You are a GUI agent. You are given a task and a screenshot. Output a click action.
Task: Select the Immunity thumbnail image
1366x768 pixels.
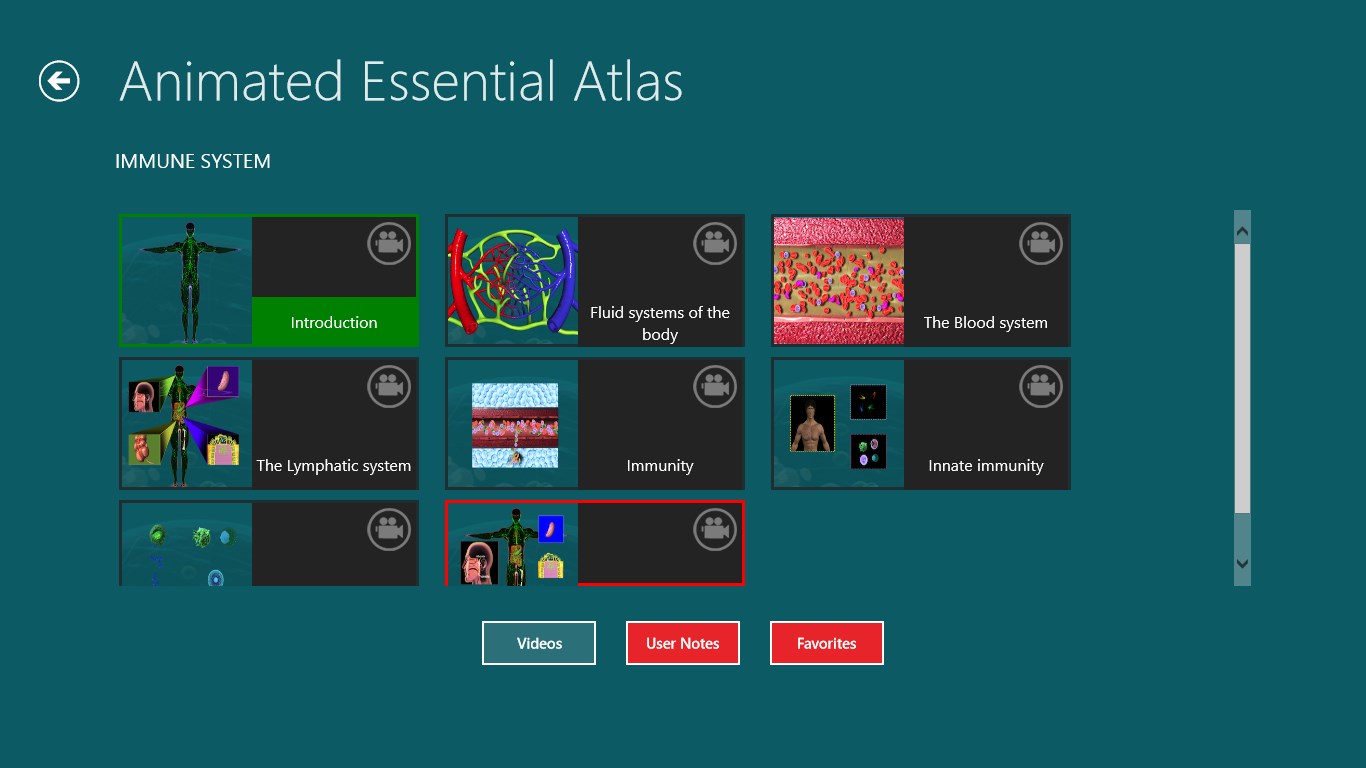[x=513, y=424]
